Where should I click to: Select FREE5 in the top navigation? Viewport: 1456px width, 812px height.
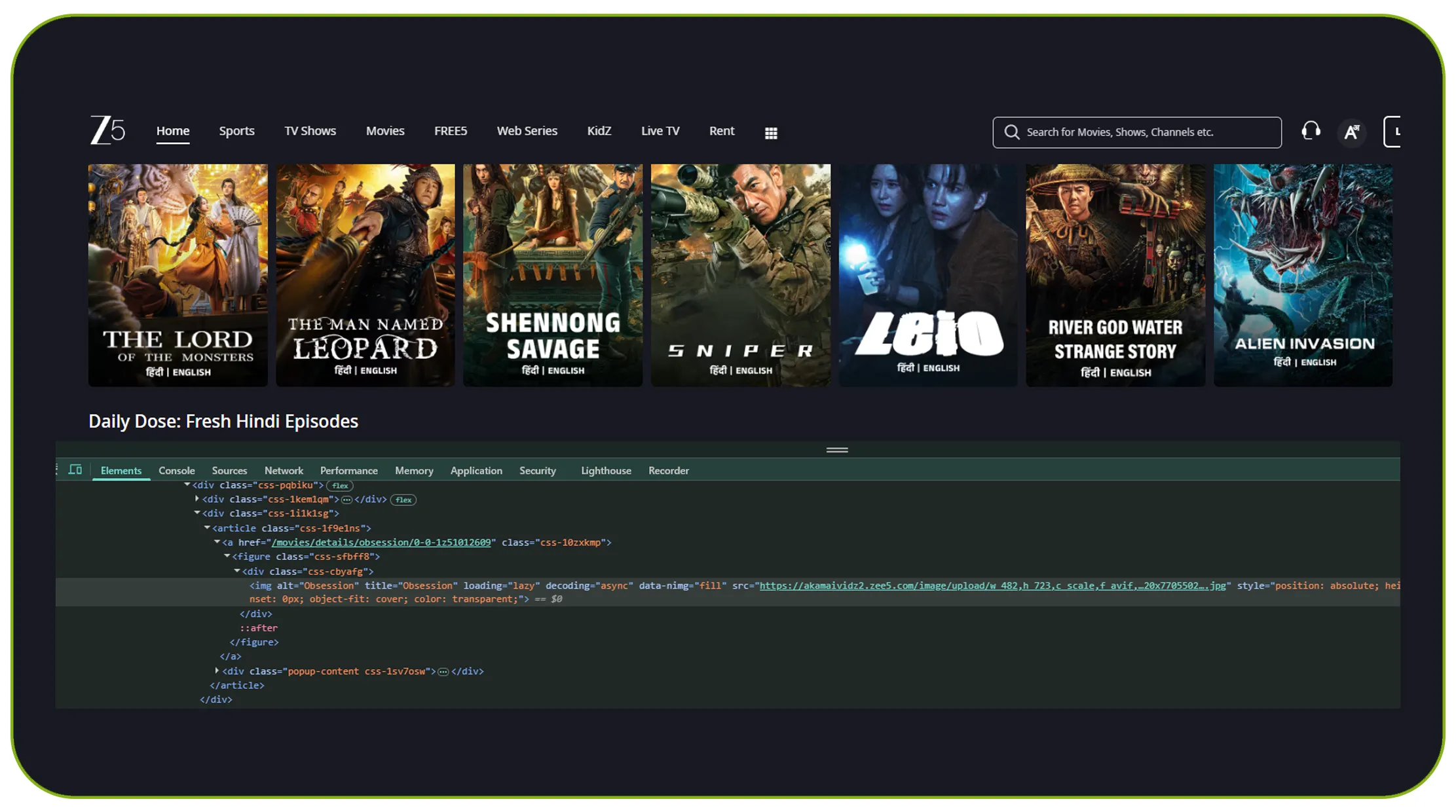451,131
